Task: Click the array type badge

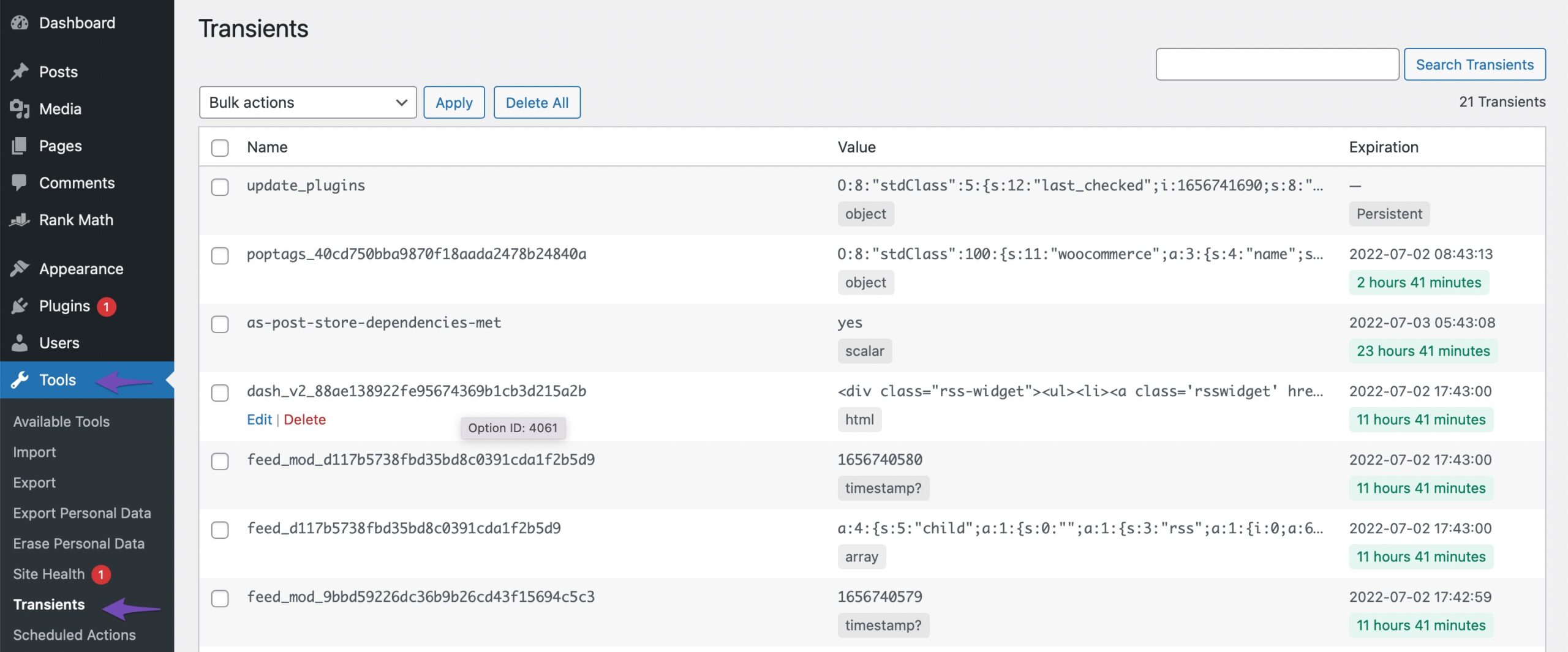Action: click(x=861, y=556)
